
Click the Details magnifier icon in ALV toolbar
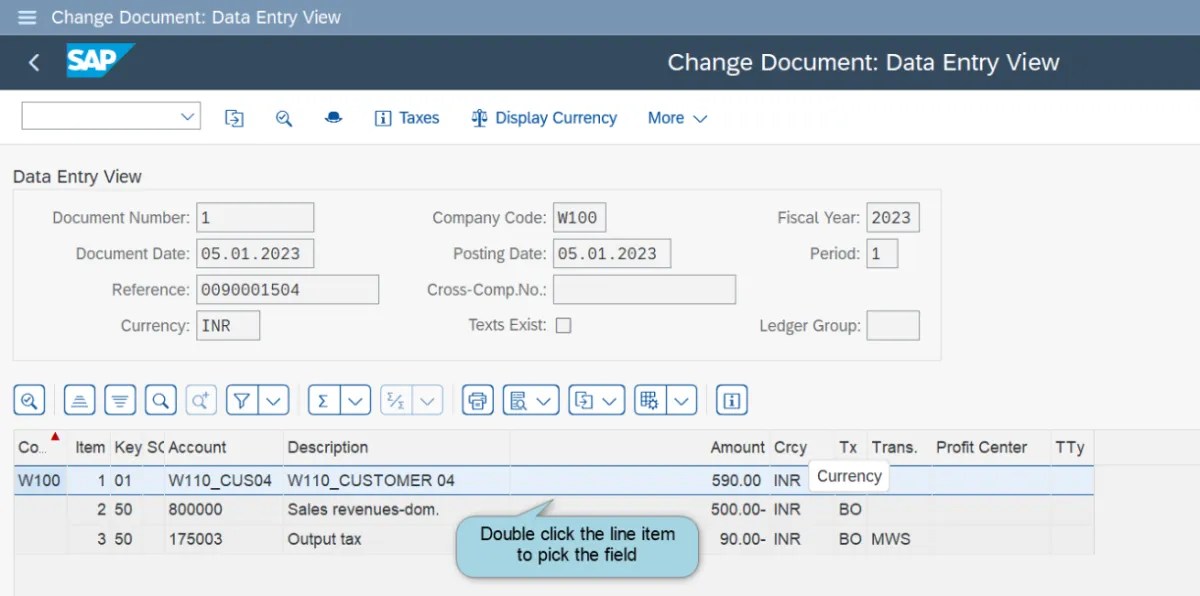click(29, 401)
